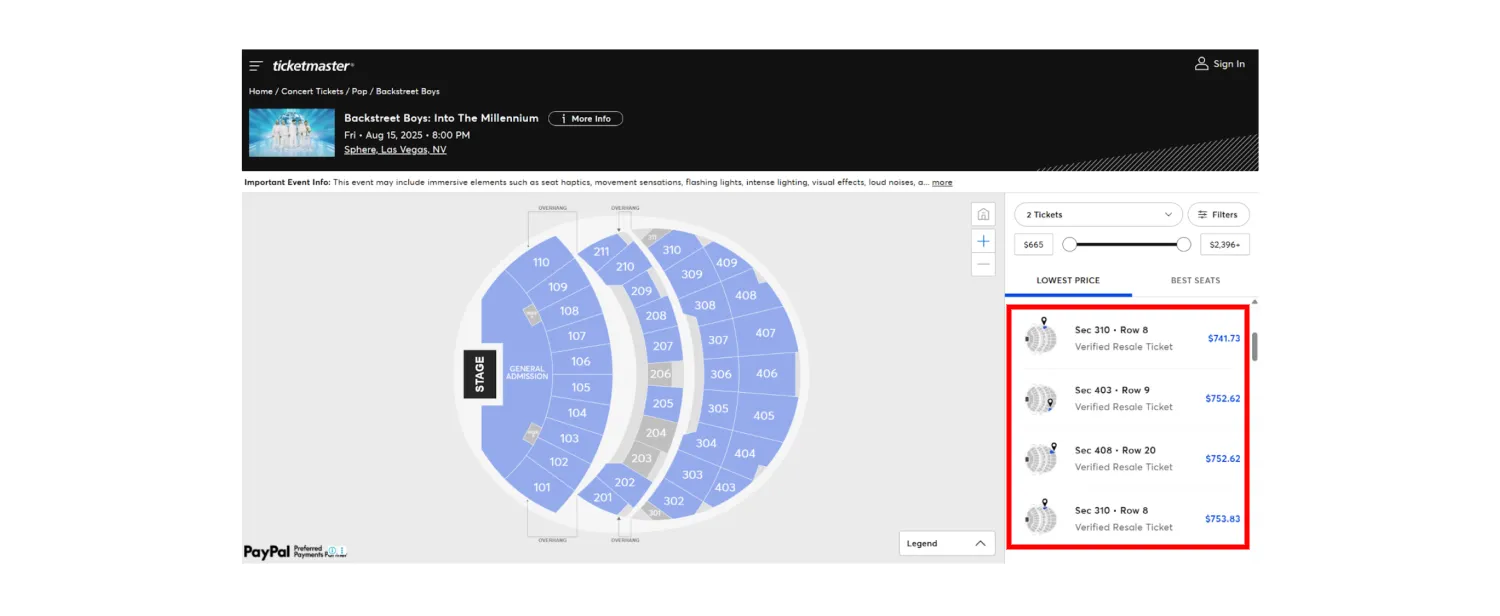Select Sec 408 Row 20 listing

[1129, 459]
